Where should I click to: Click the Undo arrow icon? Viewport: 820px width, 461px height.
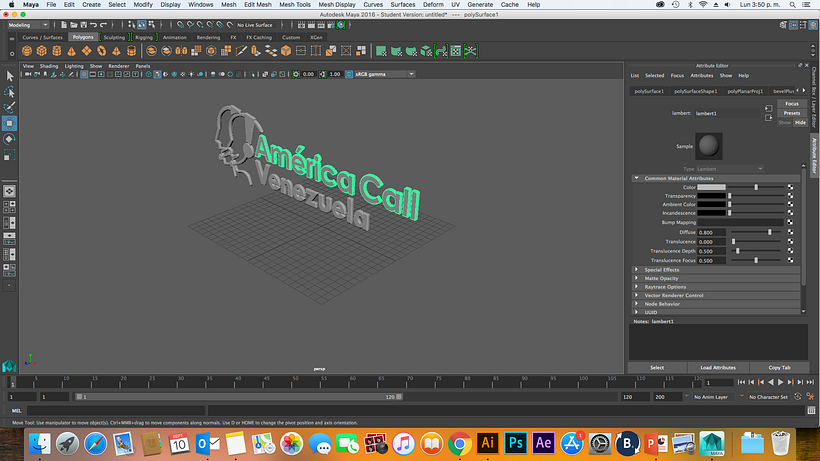point(94,25)
